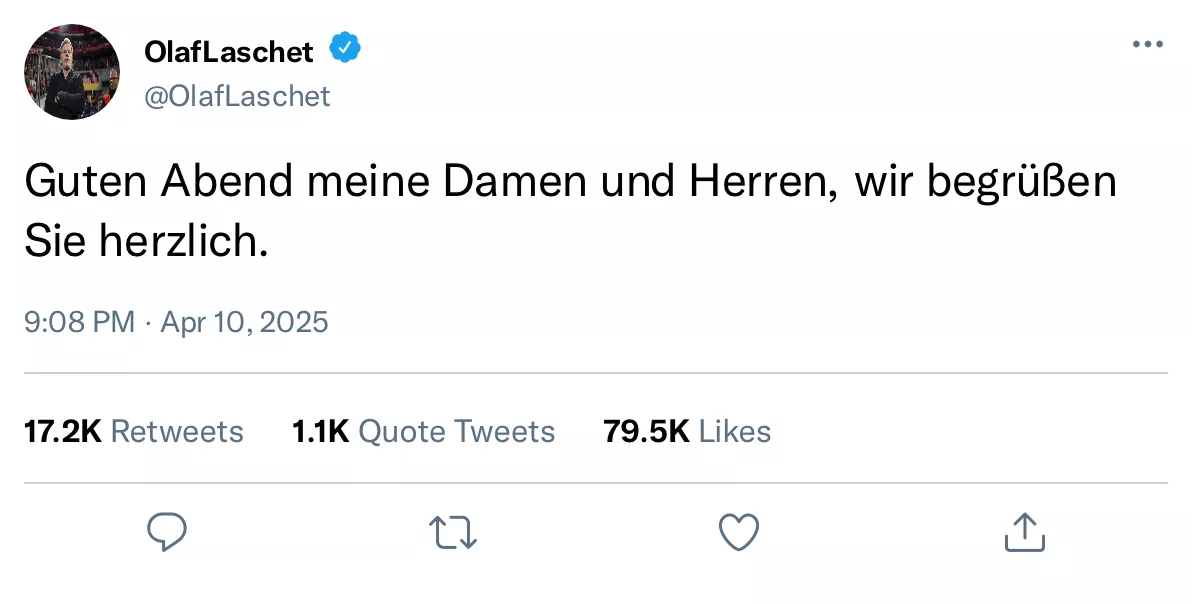
Task: Retweet the post using the arrows icon
Action: tap(453, 532)
